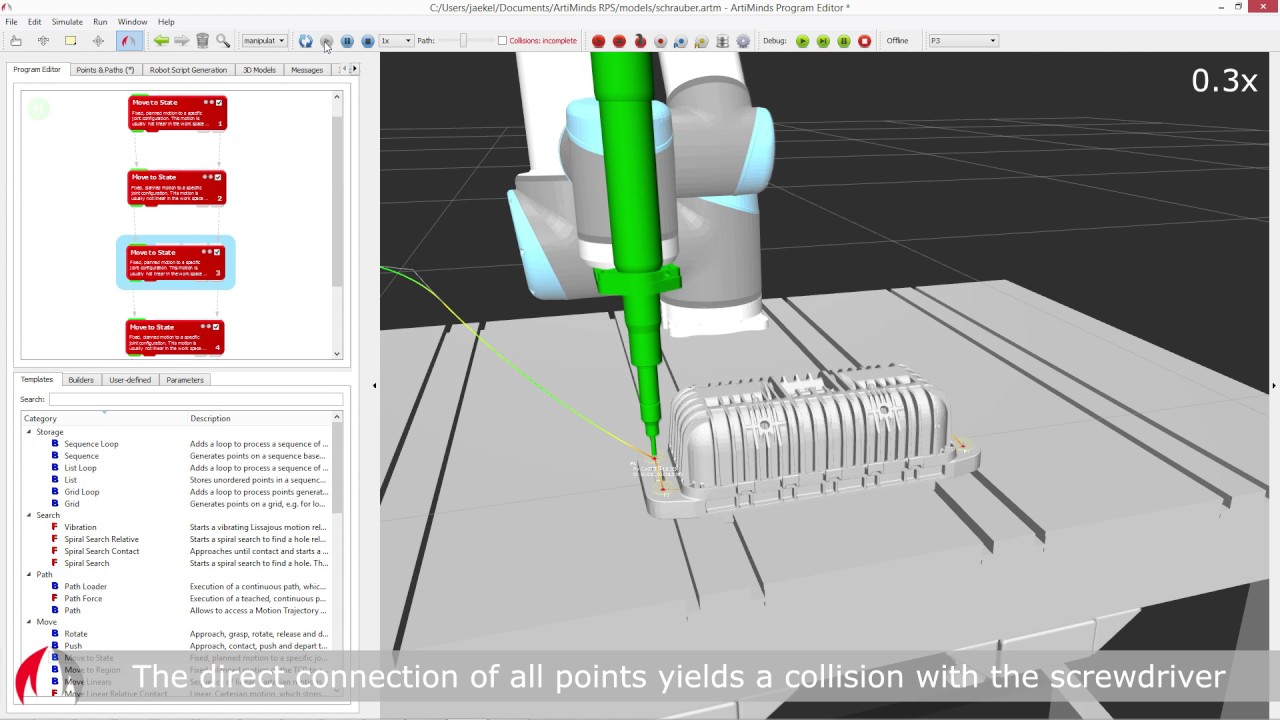Click the Path slider handle
Screen dimensions: 1280x720
[x=463, y=41]
